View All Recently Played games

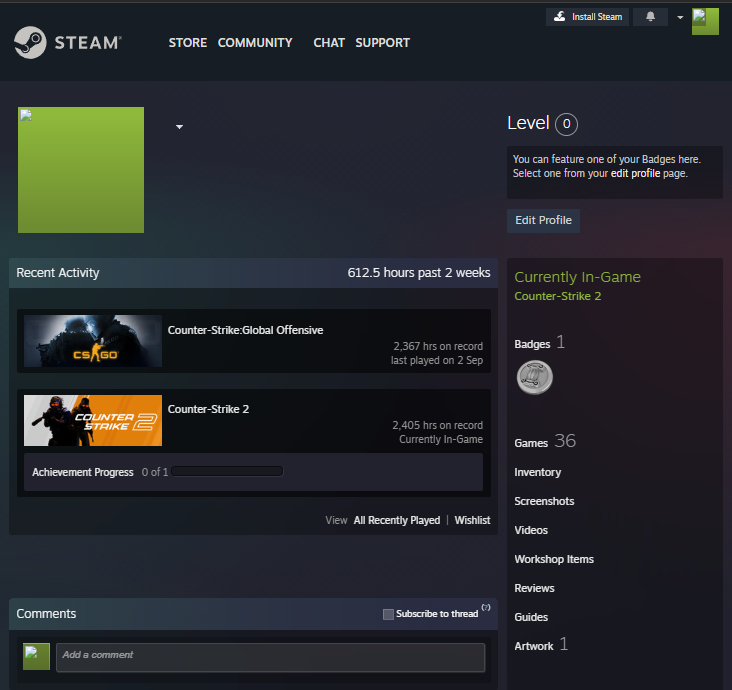[397, 520]
